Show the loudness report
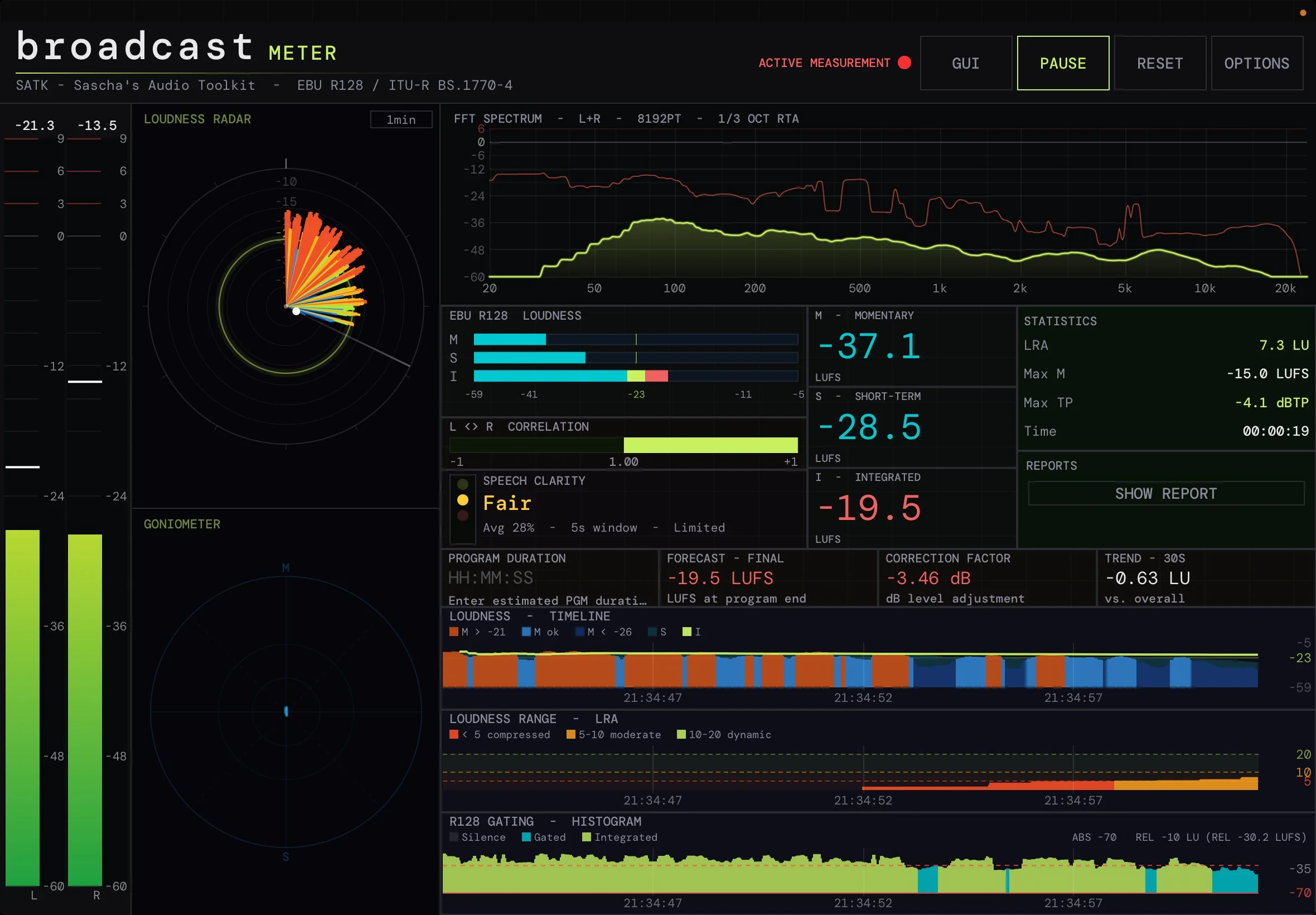The width and height of the screenshot is (1316, 915). [1166, 494]
